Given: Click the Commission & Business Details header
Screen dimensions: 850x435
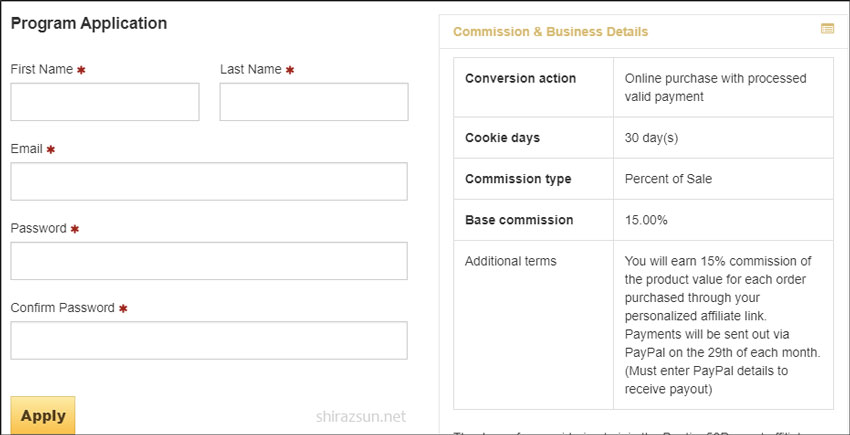Looking at the screenshot, I should [550, 32].
